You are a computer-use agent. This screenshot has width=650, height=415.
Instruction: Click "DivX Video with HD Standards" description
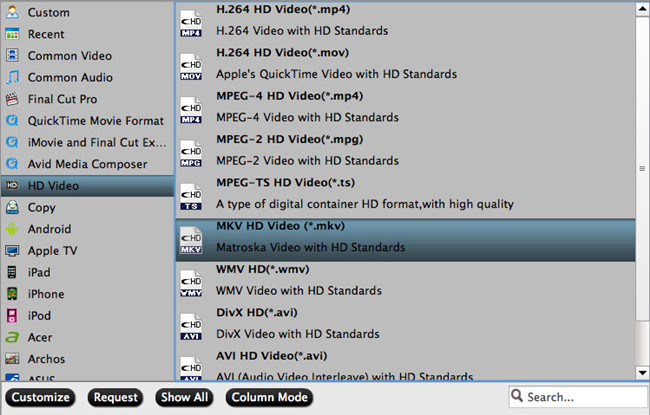pos(298,334)
